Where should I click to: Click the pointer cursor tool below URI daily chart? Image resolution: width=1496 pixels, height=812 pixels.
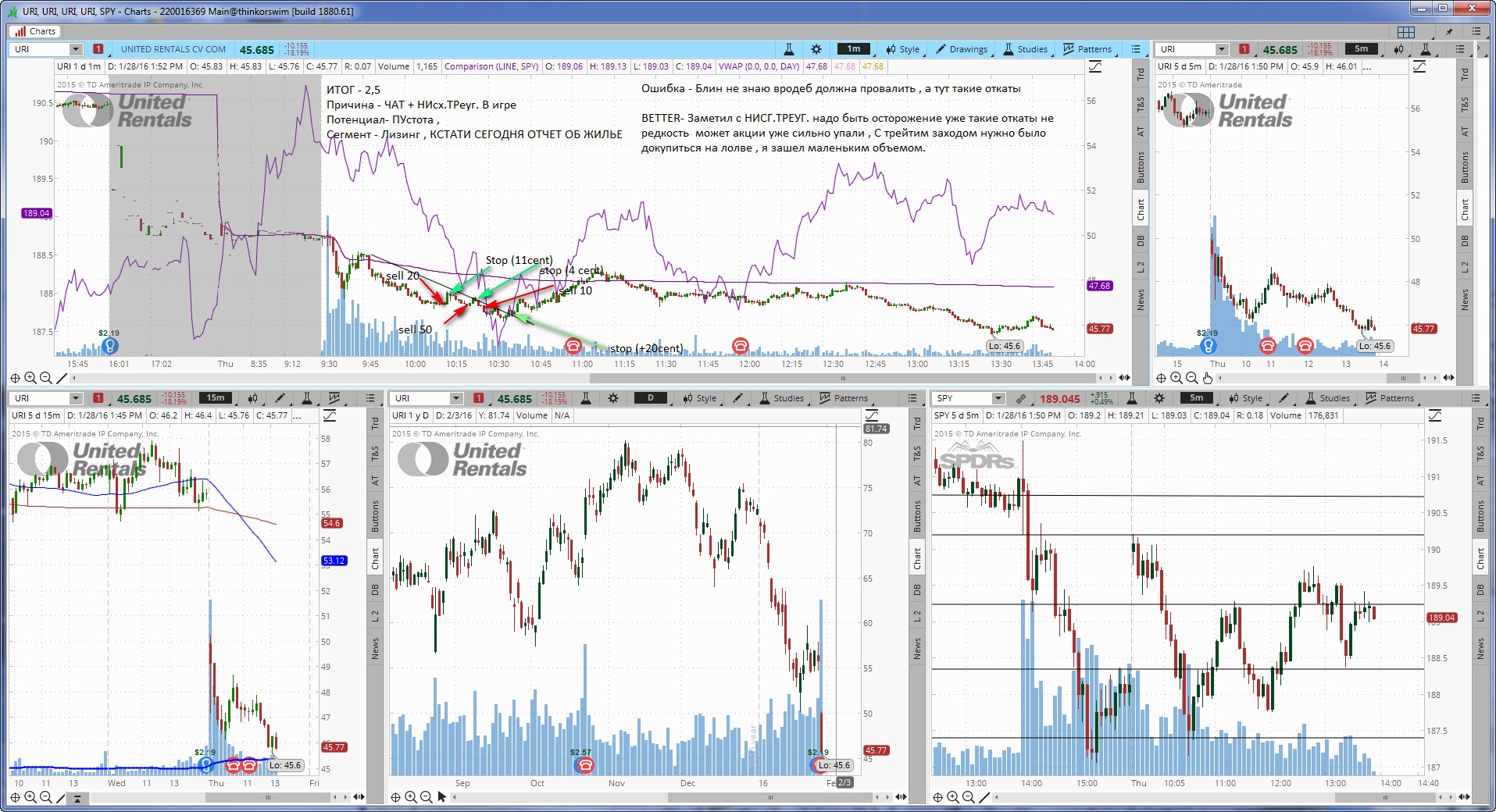pyautogui.click(x=441, y=797)
